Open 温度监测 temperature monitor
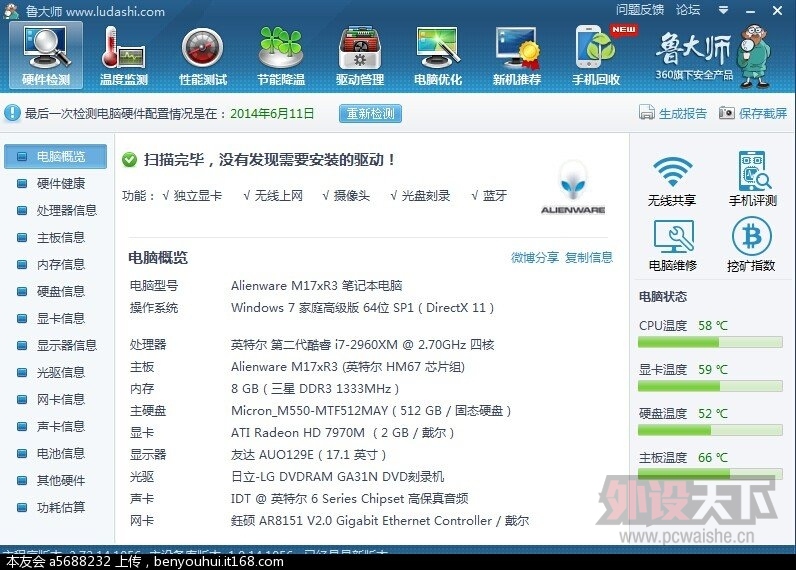This screenshot has height=570, width=796. point(124,56)
